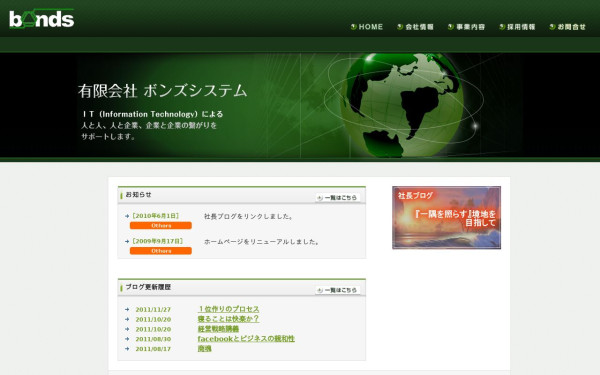The width and height of the screenshot is (600, 375).
Task: Select the date [2009年9月17日]
Action: click(x=158, y=241)
